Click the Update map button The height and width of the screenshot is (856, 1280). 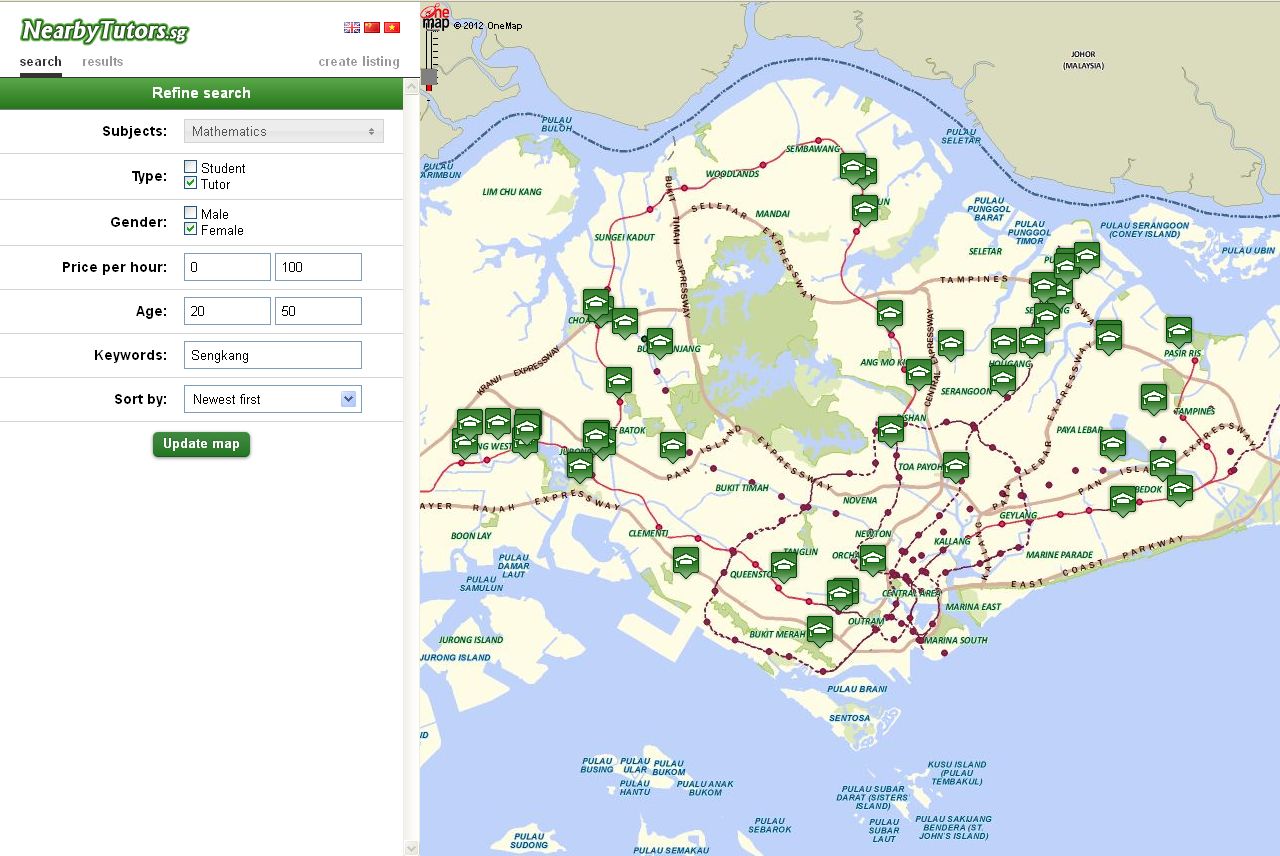(201, 444)
